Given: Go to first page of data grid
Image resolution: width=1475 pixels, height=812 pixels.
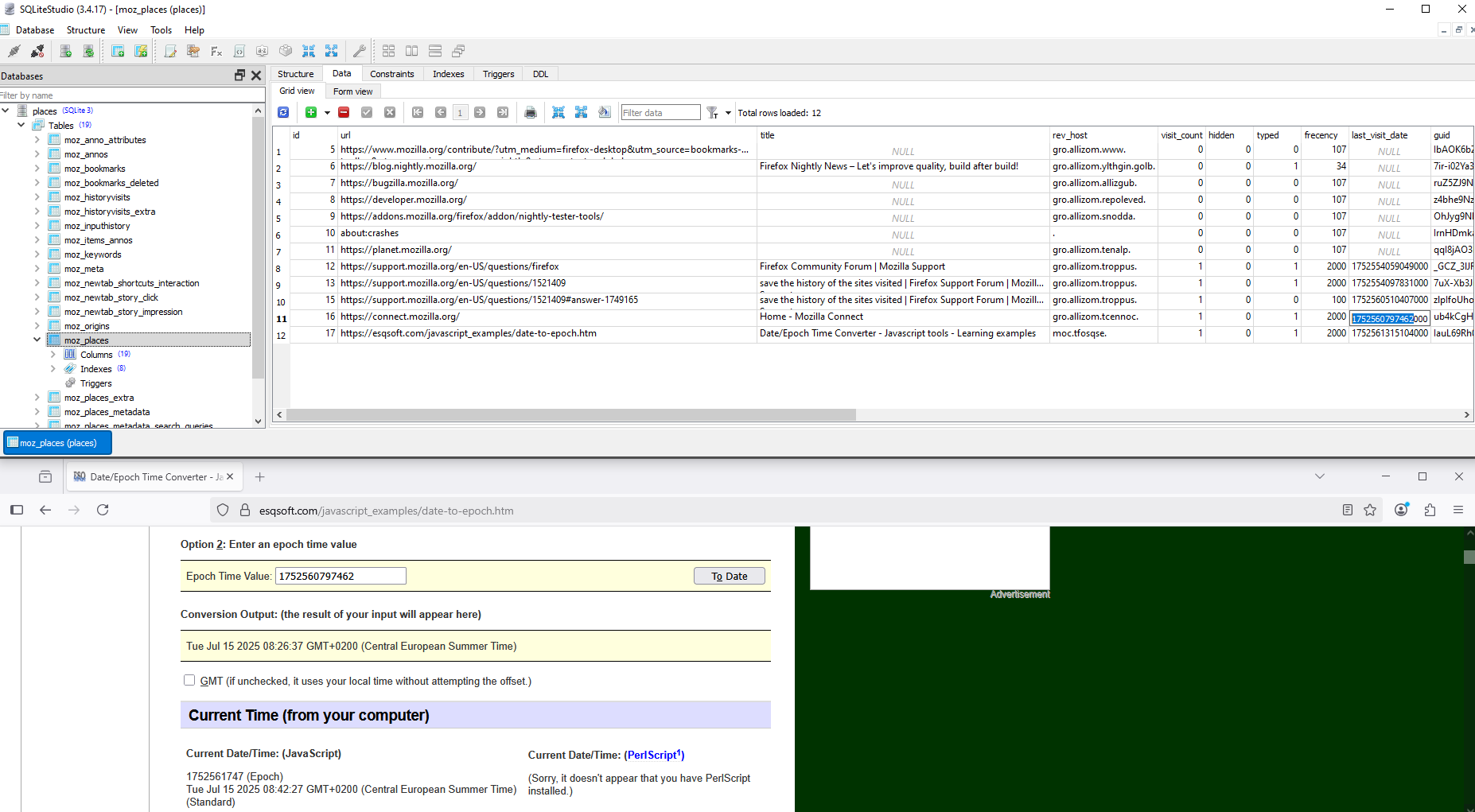Looking at the screenshot, I should click(x=418, y=113).
